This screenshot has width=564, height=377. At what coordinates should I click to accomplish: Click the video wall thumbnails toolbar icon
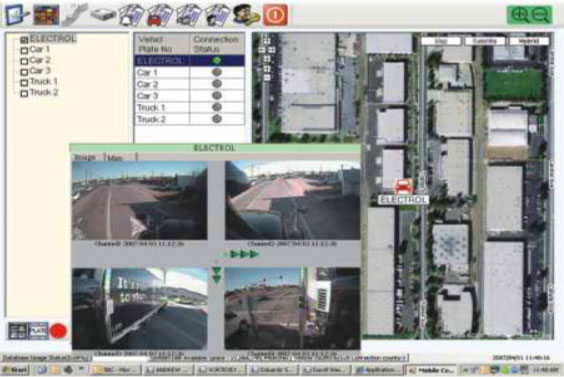tap(46, 15)
